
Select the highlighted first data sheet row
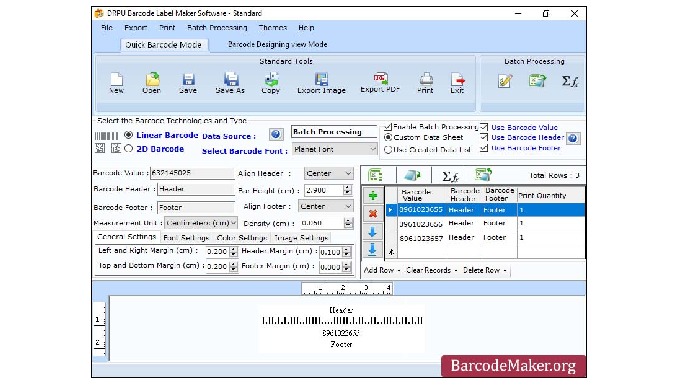(x=485, y=210)
